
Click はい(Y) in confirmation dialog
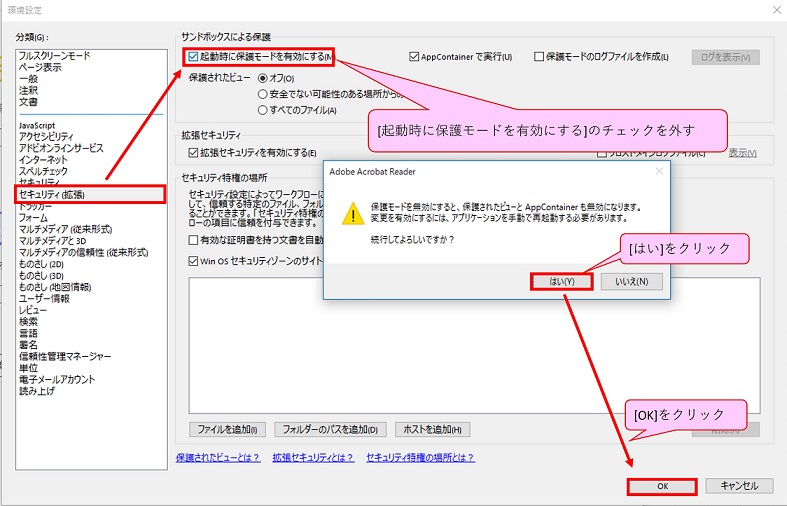[562, 282]
